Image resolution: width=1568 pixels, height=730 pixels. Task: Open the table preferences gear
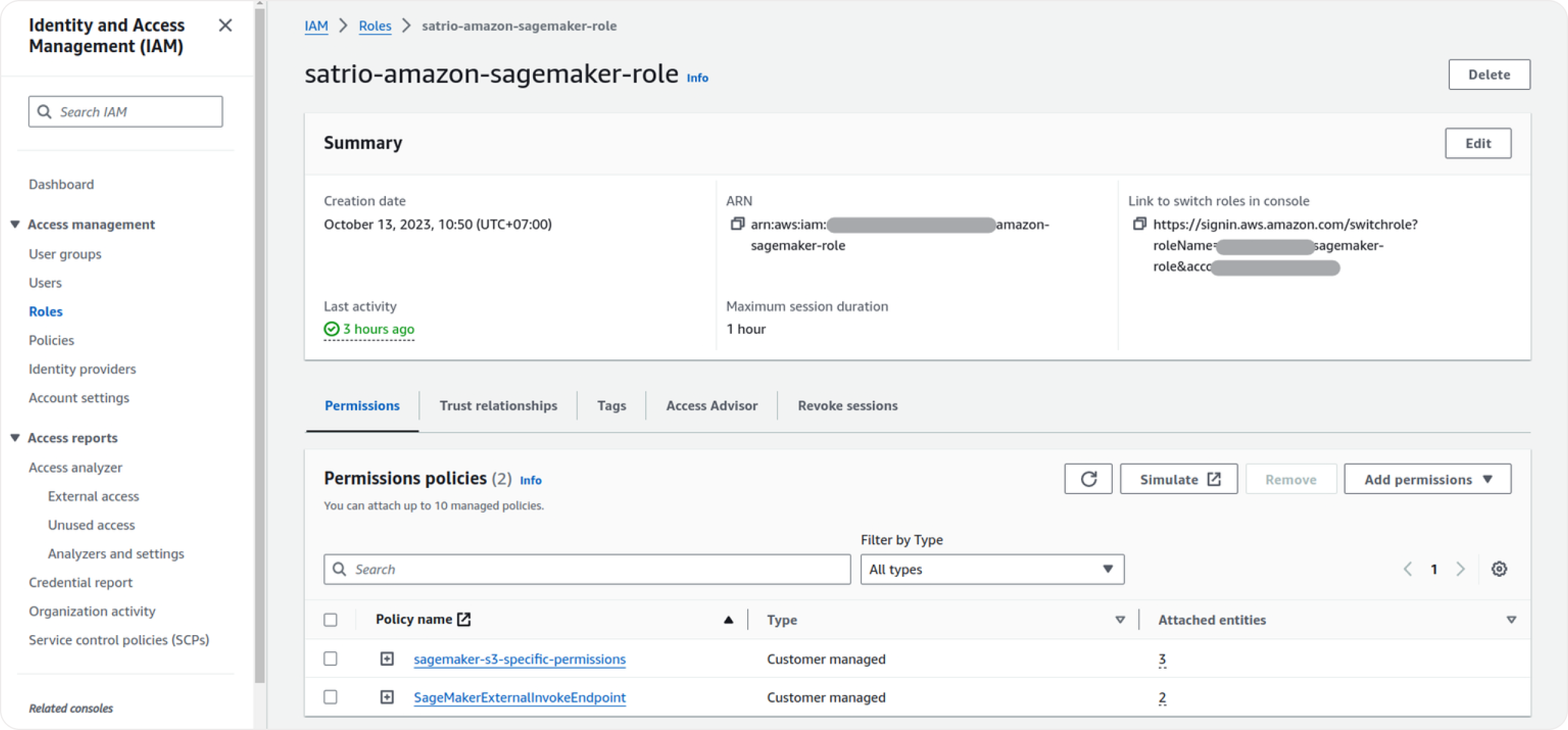click(1499, 569)
